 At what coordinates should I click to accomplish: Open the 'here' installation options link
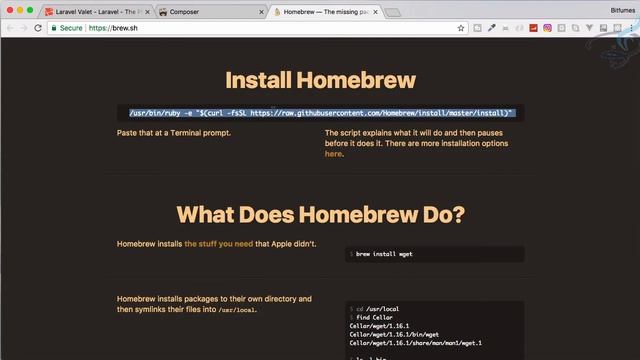(333, 154)
